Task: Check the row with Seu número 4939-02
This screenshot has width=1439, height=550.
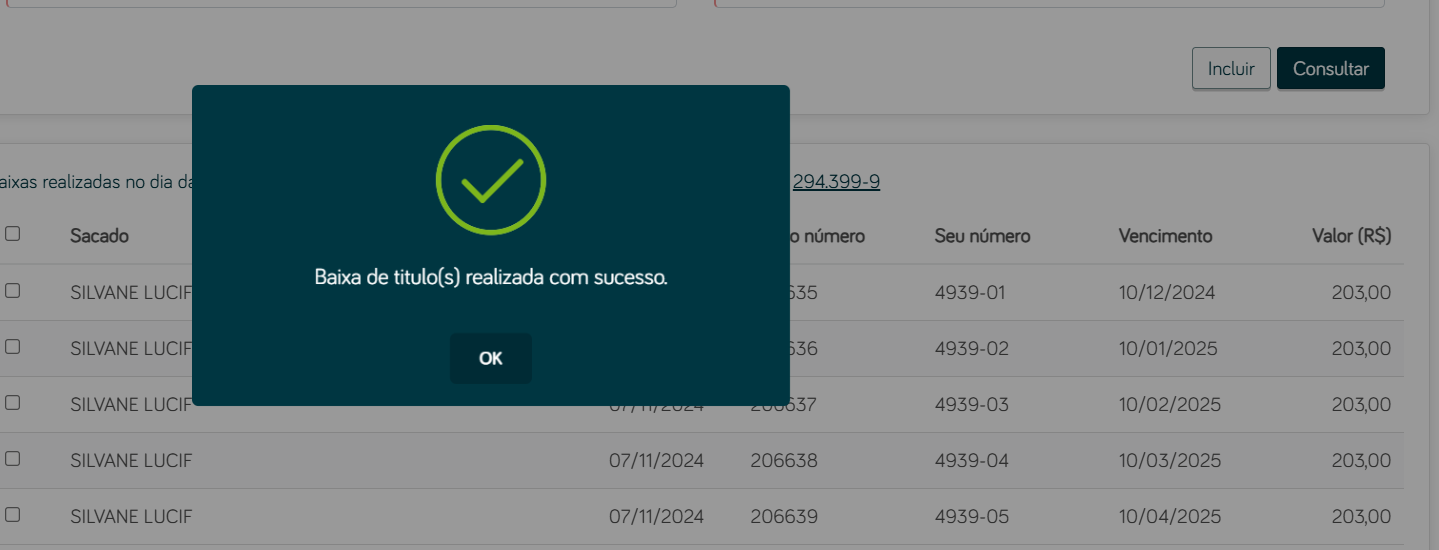Action: [x=13, y=347]
